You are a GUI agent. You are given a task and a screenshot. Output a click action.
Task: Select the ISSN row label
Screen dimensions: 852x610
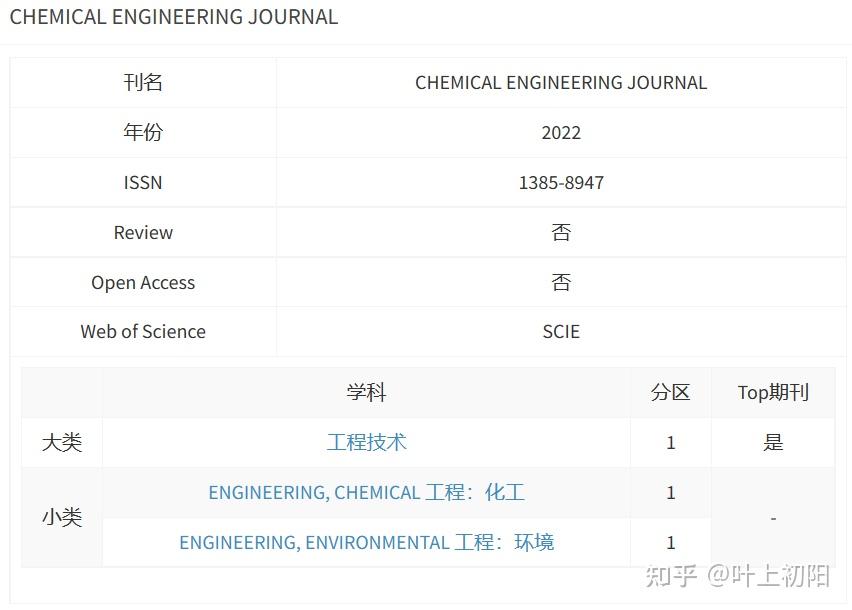pos(143,182)
